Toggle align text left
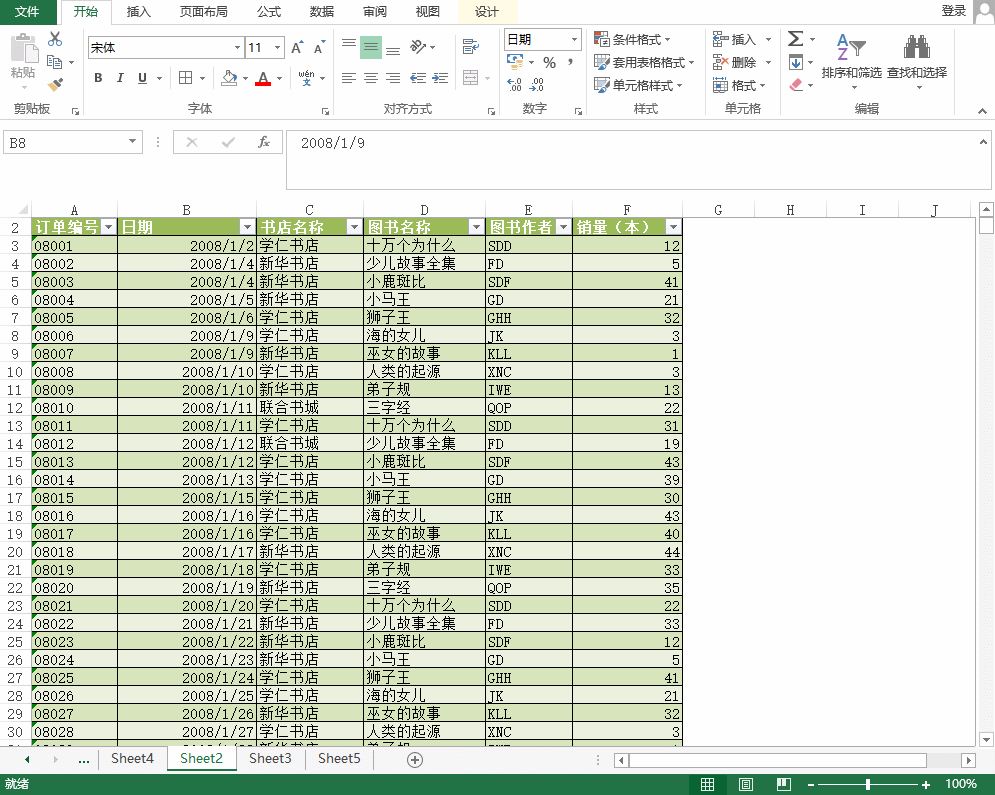This screenshot has height=795, width=995. tap(348, 78)
